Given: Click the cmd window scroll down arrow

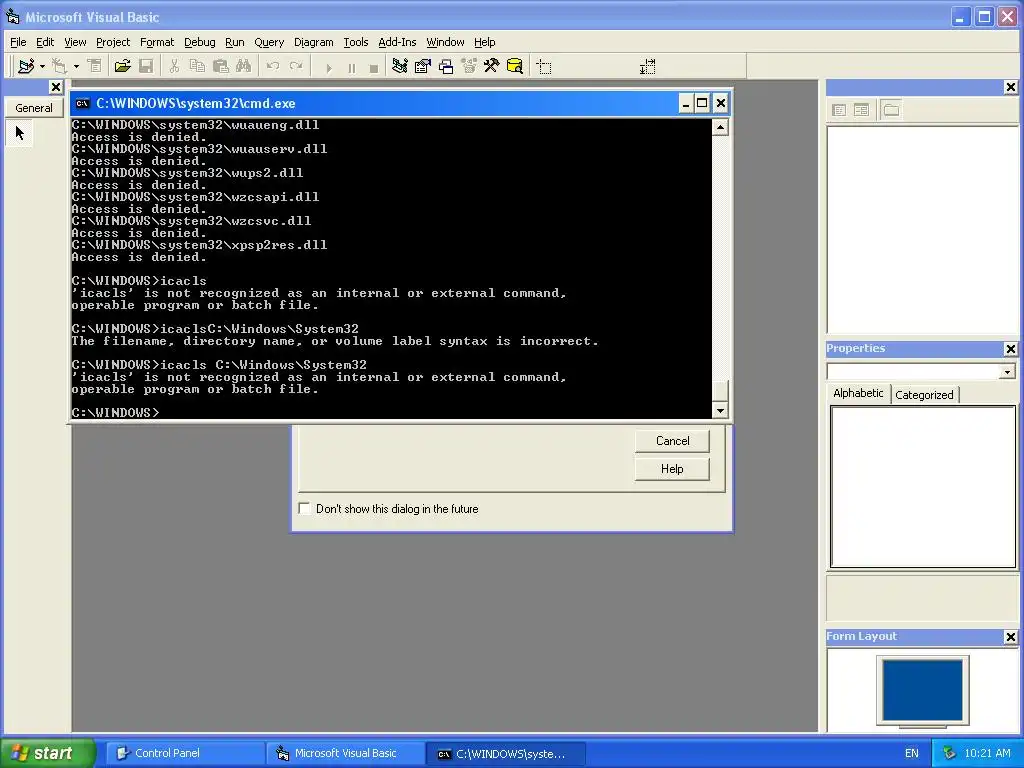Looking at the screenshot, I should click(x=720, y=410).
